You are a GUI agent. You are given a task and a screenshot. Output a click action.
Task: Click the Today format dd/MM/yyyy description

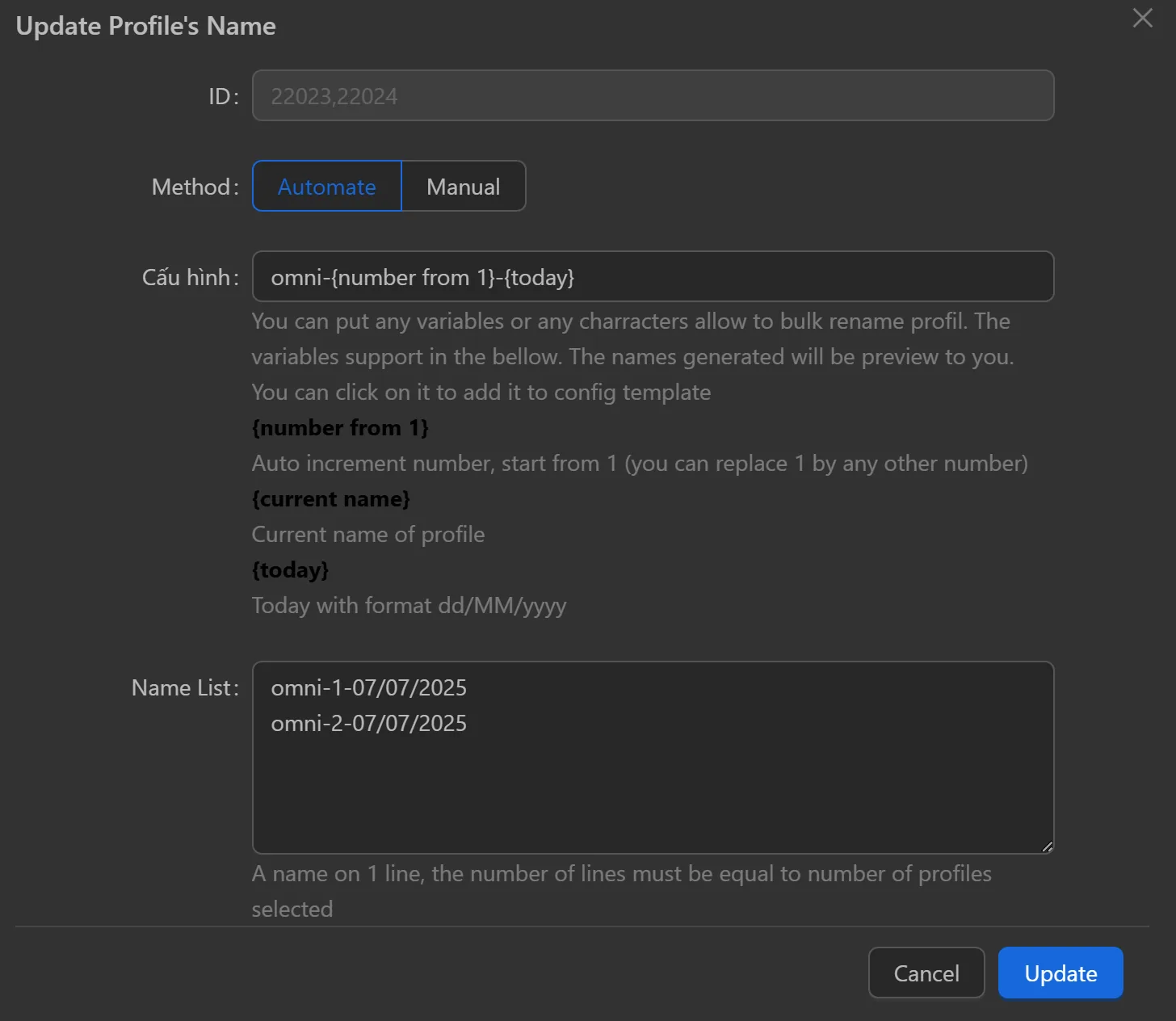(409, 605)
